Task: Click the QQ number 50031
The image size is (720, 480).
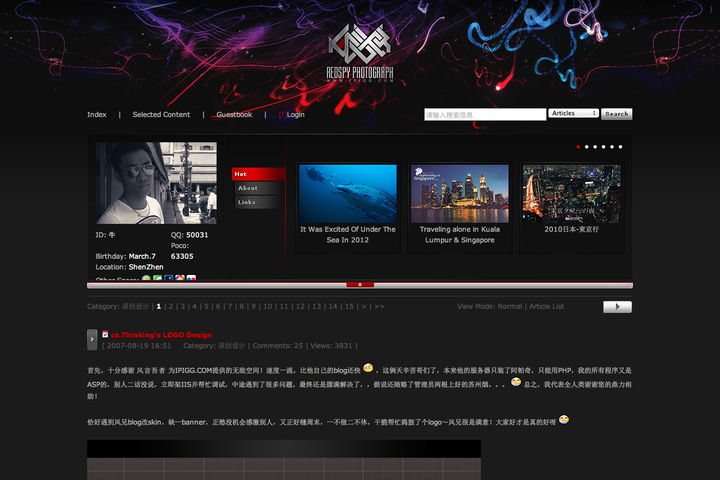Action: pyautogui.click(x=197, y=235)
